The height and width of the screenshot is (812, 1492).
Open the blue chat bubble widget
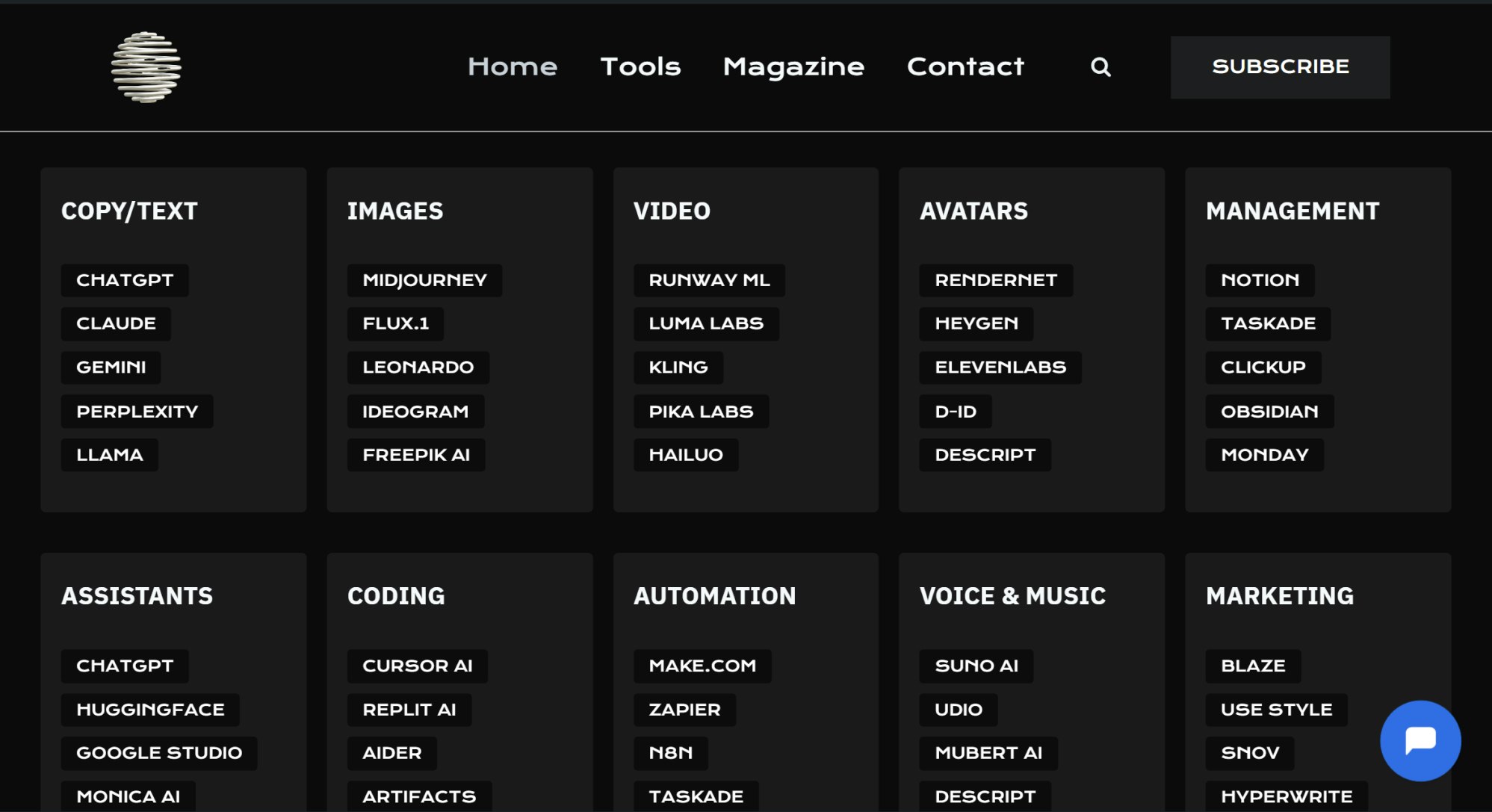tap(1420, 740)
